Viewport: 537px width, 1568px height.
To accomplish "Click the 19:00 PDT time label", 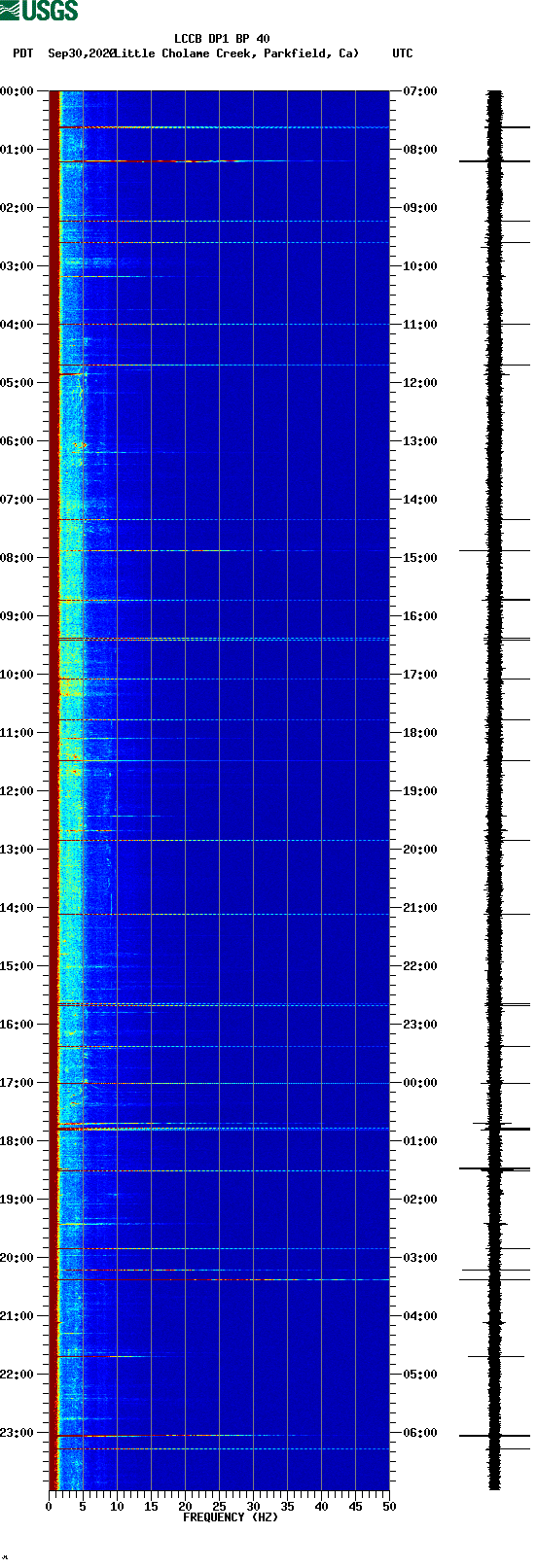I will (18, 1200).
